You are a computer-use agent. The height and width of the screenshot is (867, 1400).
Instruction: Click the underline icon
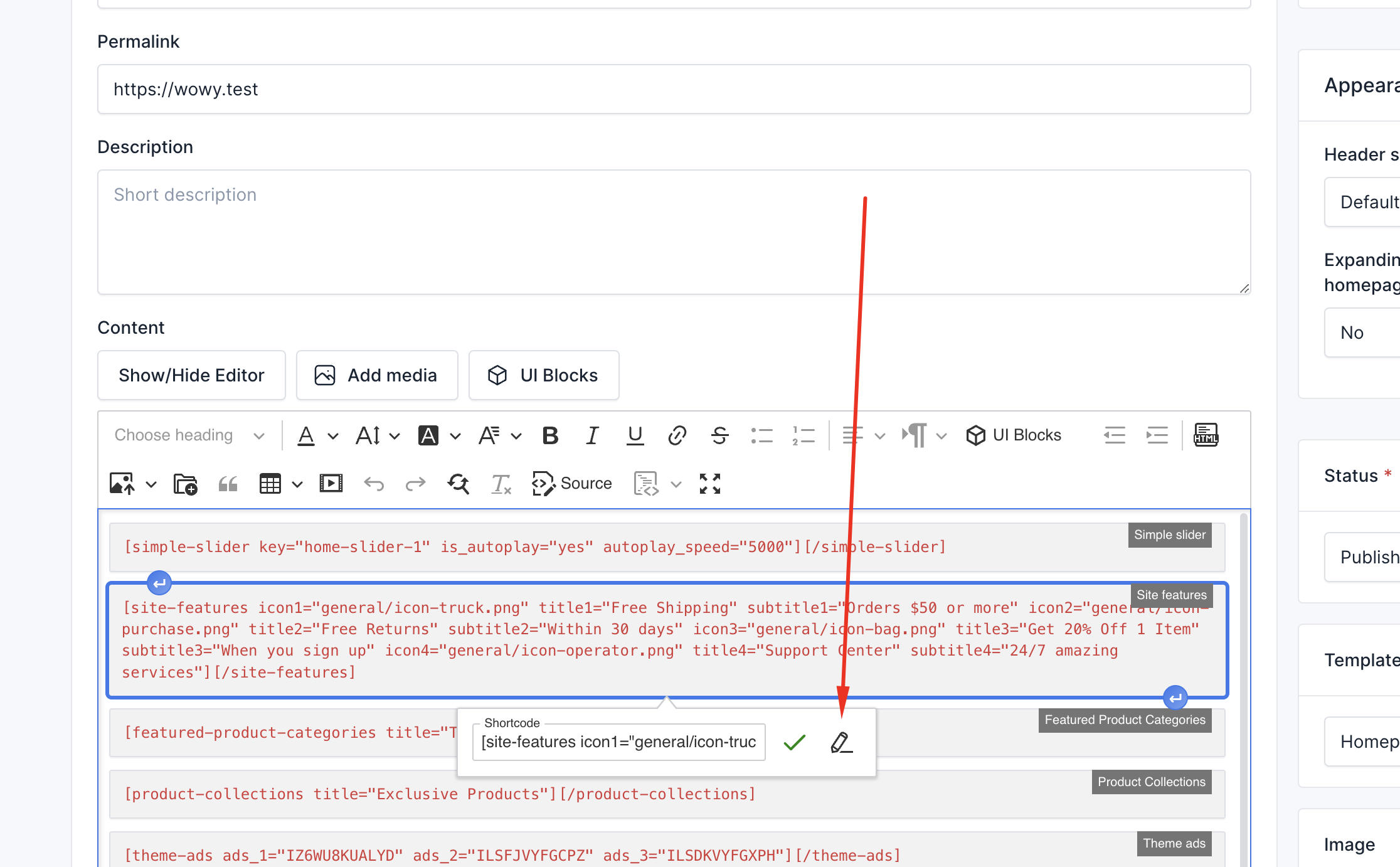635,435
